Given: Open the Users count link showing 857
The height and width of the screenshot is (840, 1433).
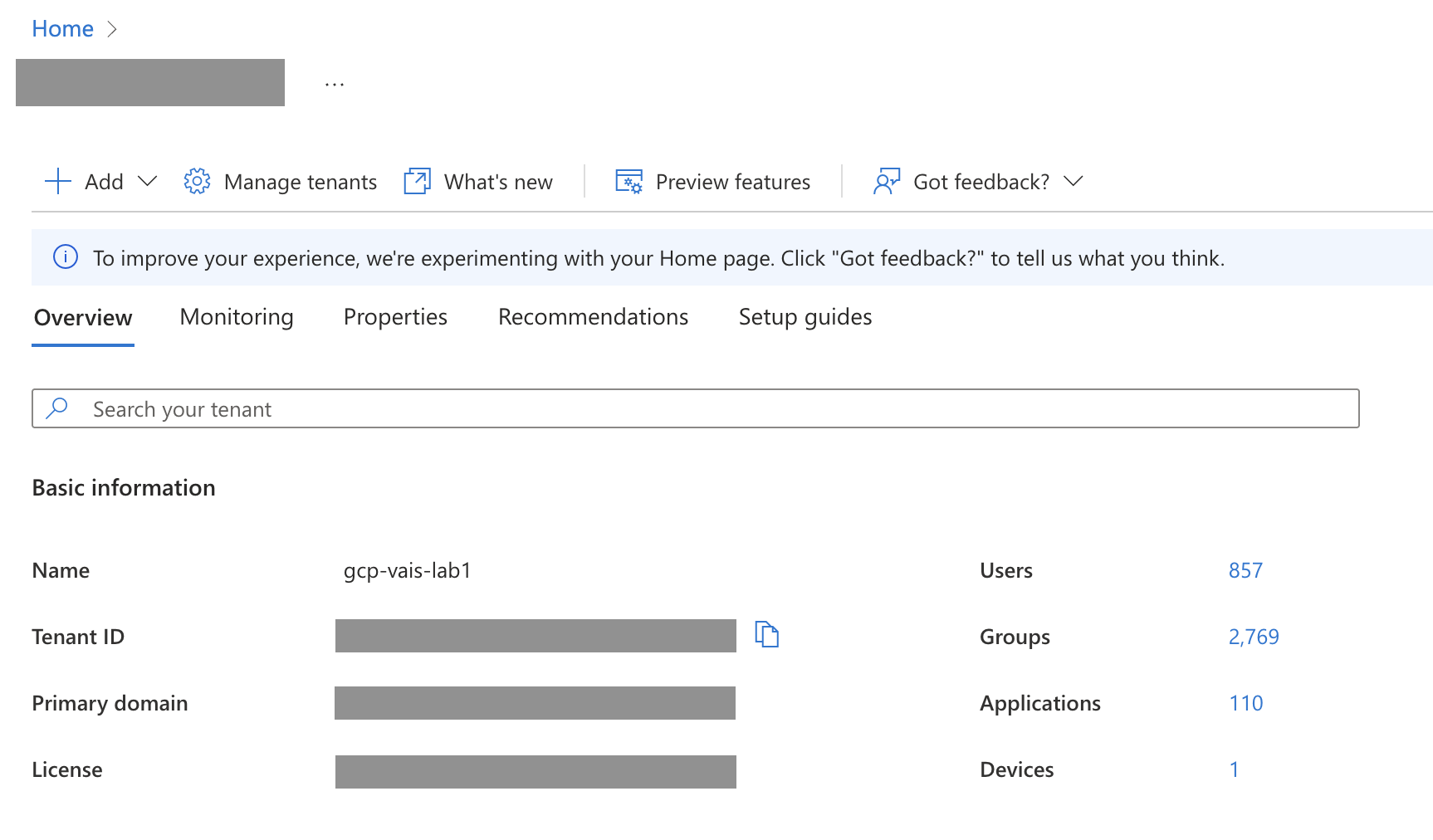Looking at the screenshot, I should (x=1245, y=570).
